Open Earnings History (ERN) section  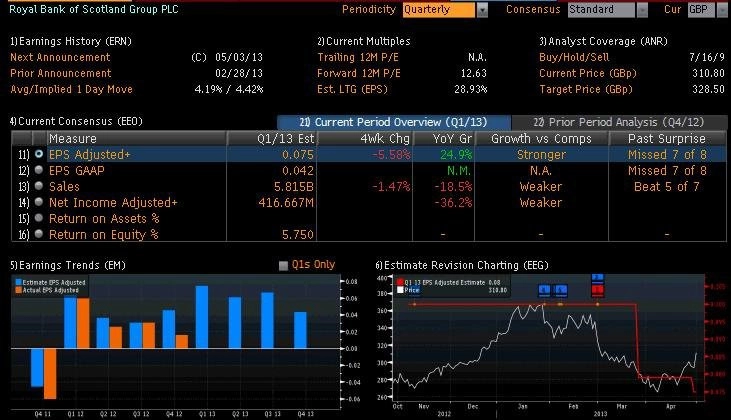click(71, 41)
